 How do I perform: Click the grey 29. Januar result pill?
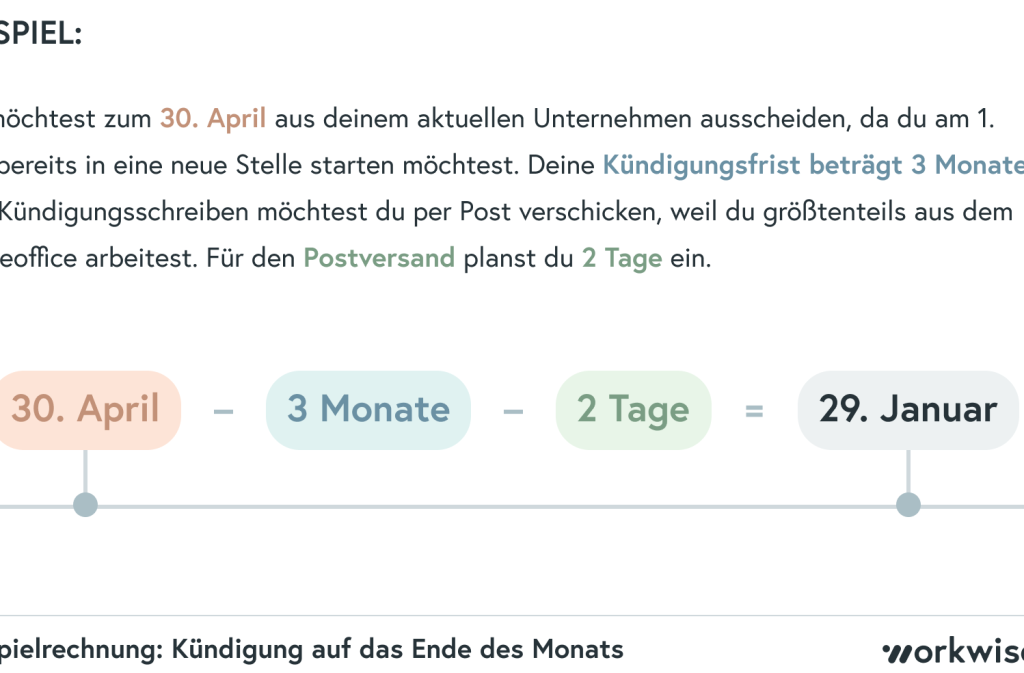click(x=907, y=410)
